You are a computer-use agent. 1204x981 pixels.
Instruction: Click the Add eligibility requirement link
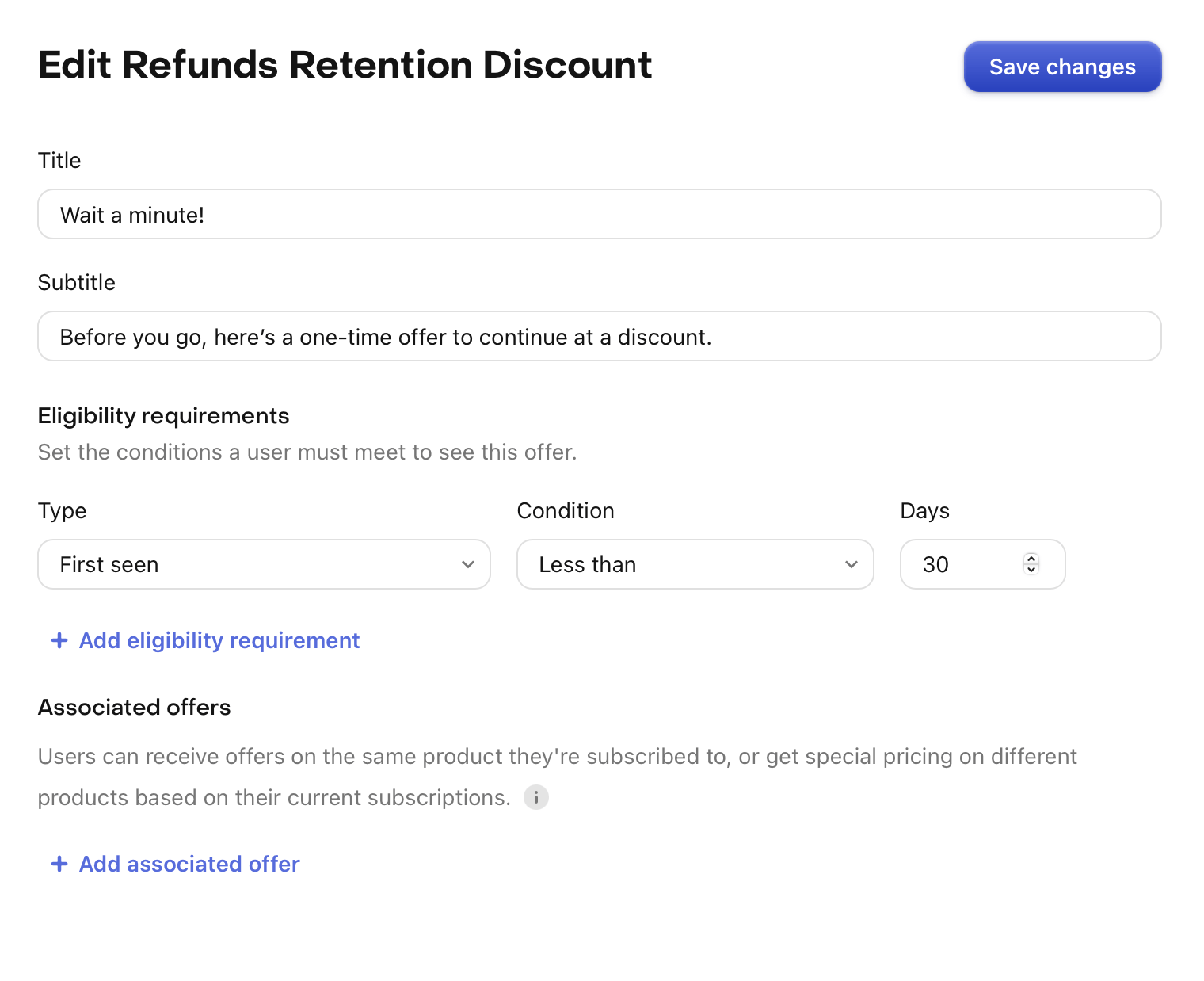coord(219,640)
